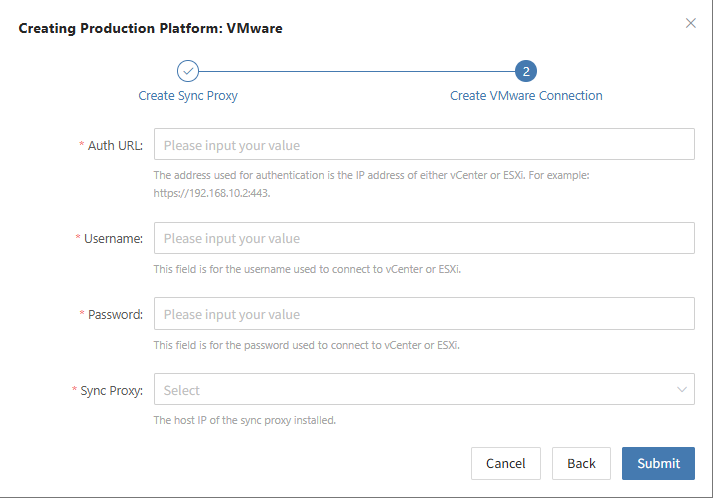The width and height of the screenshot is (713, 498).
Task: Click the completed step checkmark circle
Action: [x=188, y=71]
